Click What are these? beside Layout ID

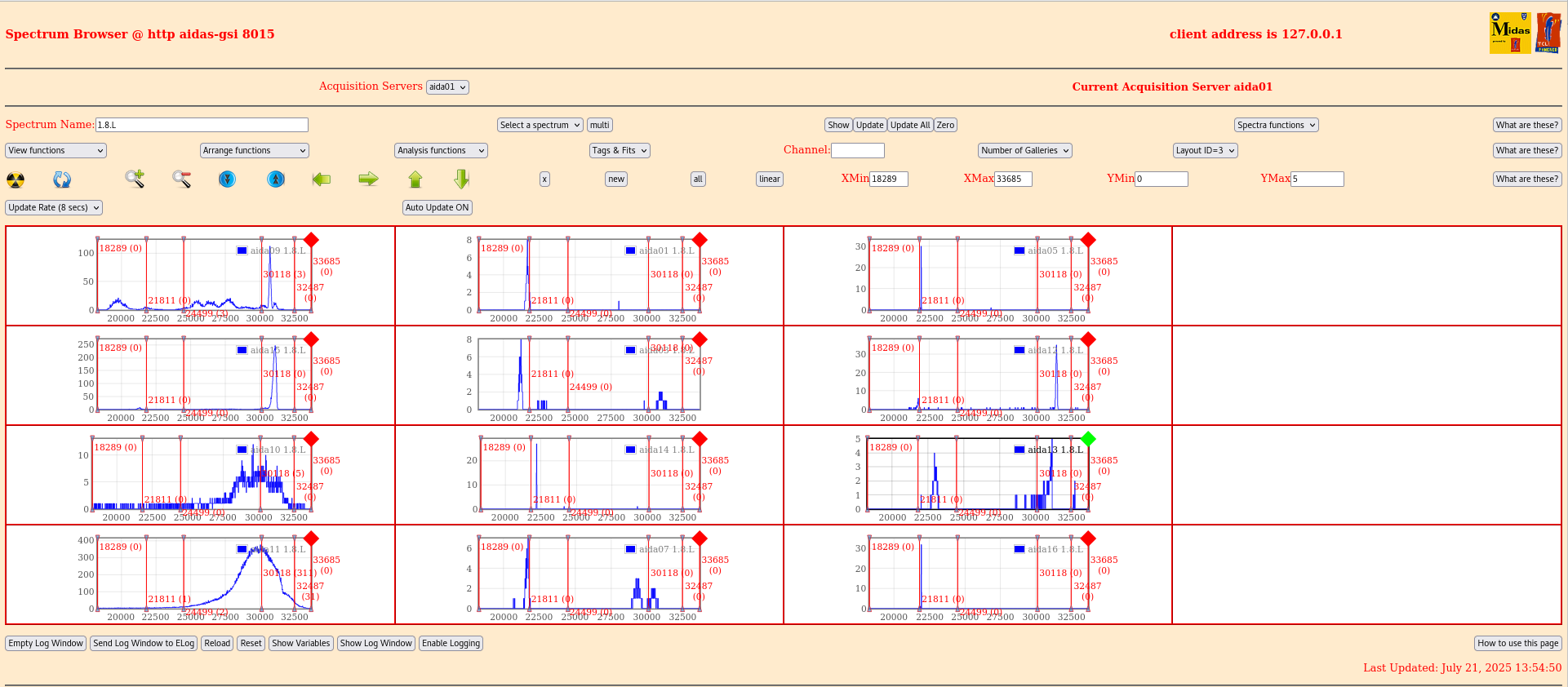pos(1527,151)
